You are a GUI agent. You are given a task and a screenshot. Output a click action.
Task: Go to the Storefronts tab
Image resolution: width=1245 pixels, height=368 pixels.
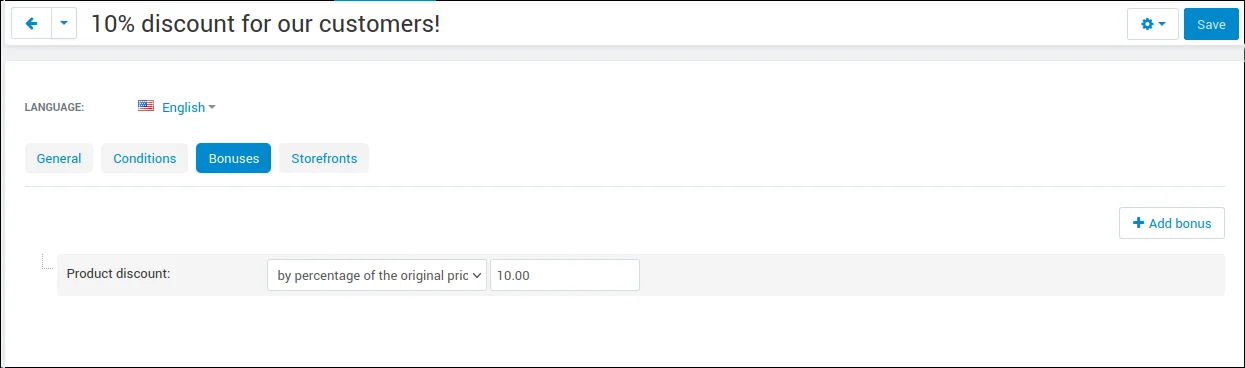[324, 158]
